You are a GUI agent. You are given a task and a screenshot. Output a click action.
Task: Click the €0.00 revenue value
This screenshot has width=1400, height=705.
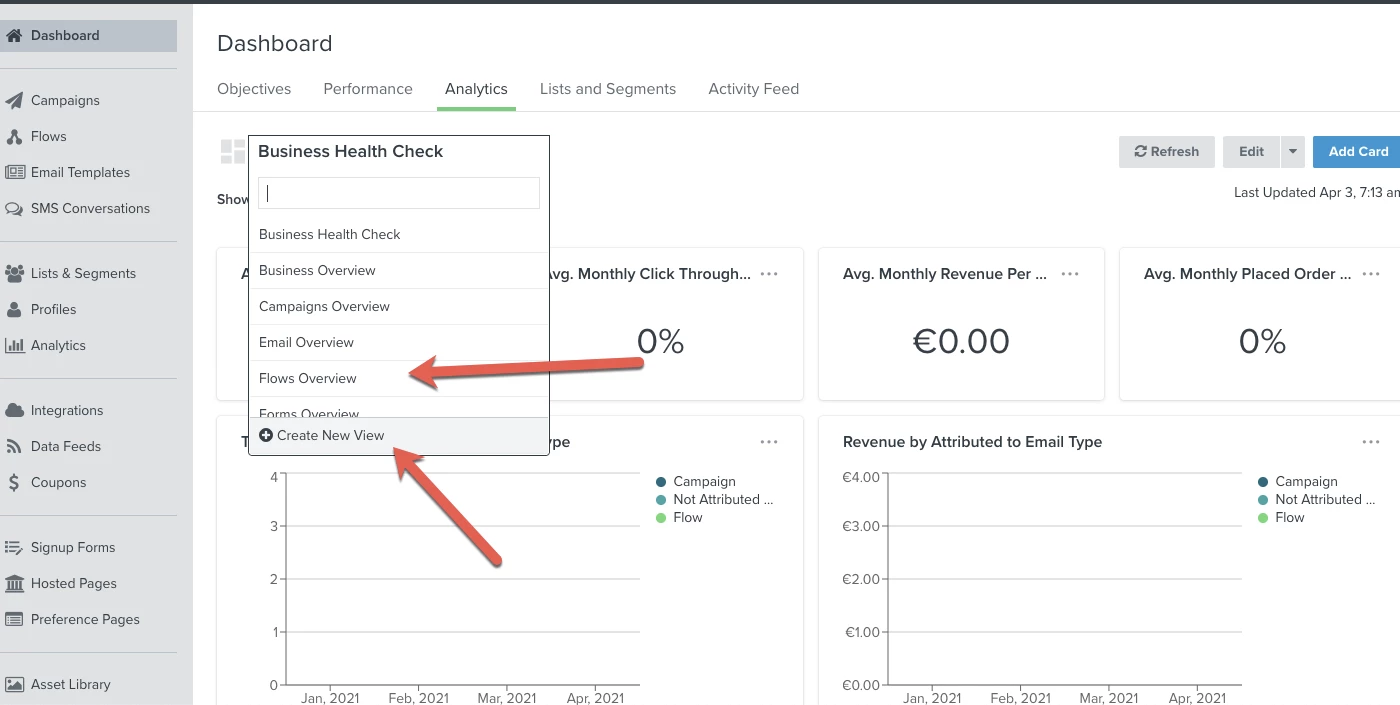(x=961, y=342)
